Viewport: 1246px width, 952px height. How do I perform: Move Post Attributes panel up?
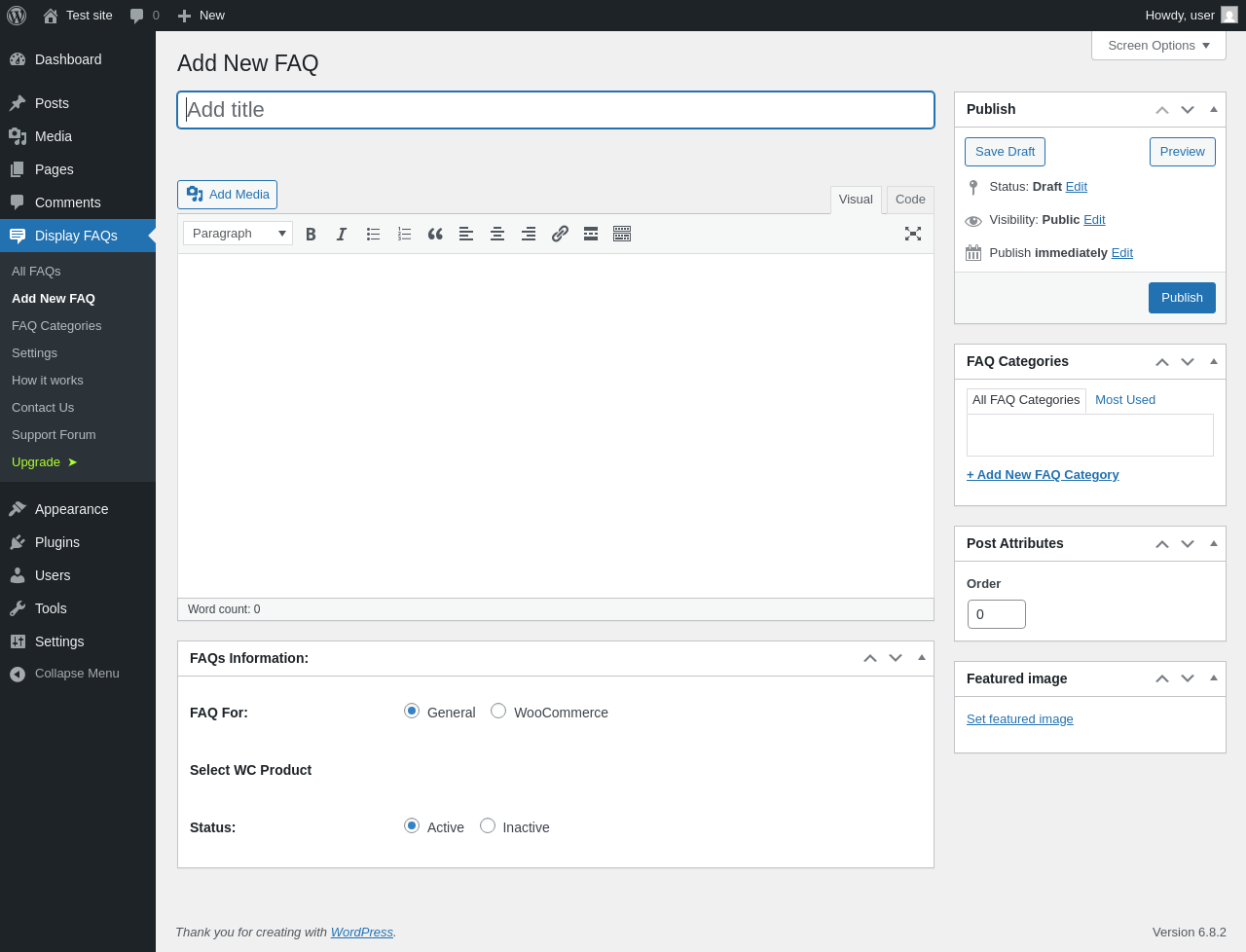click(1162, 544)
